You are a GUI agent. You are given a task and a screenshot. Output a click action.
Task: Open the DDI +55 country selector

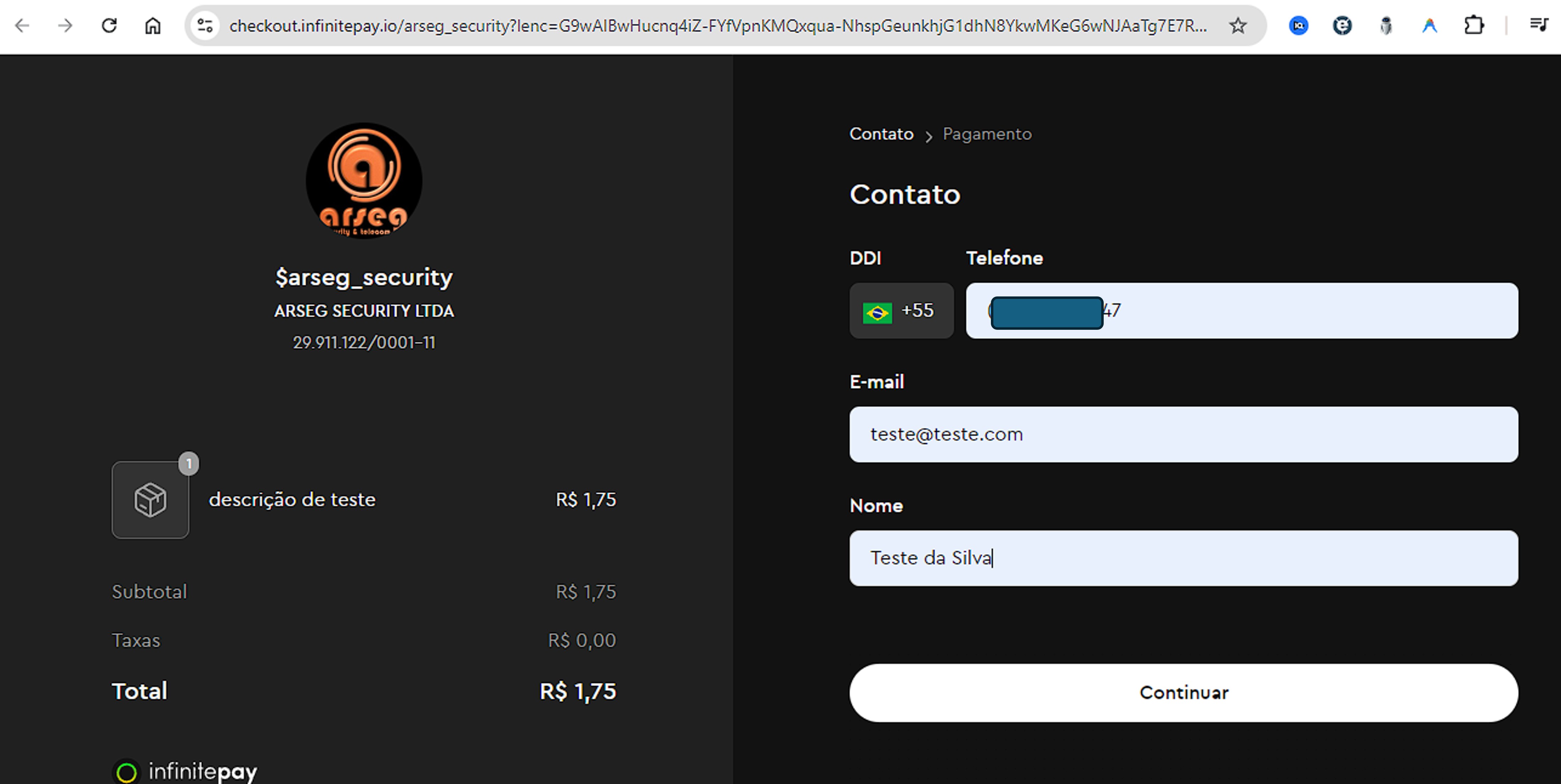click(901, 311)
